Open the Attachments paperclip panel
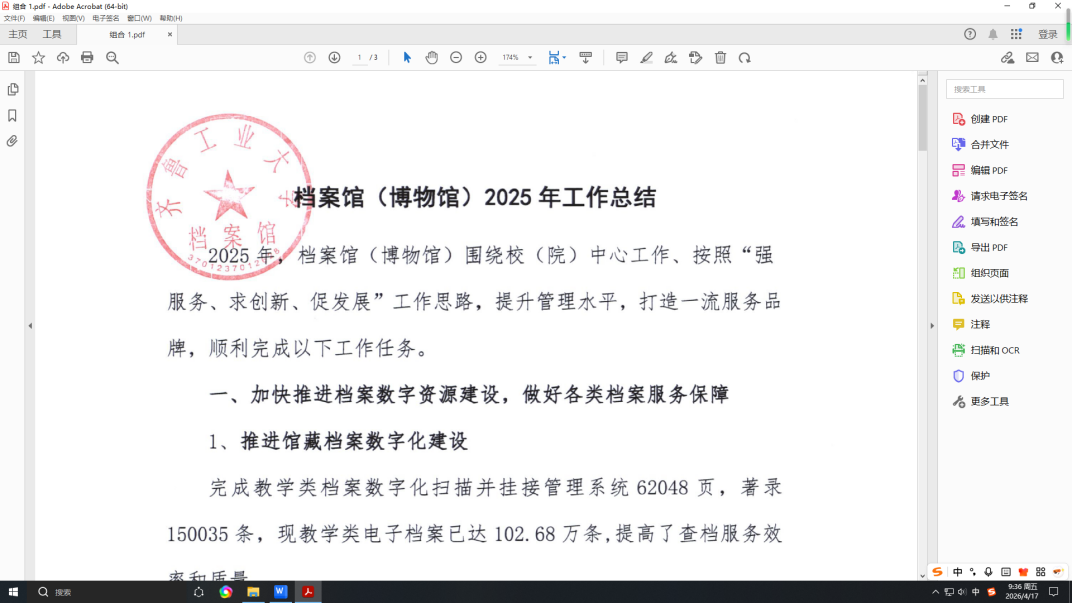1072x603 pixels. click(13, 141)
